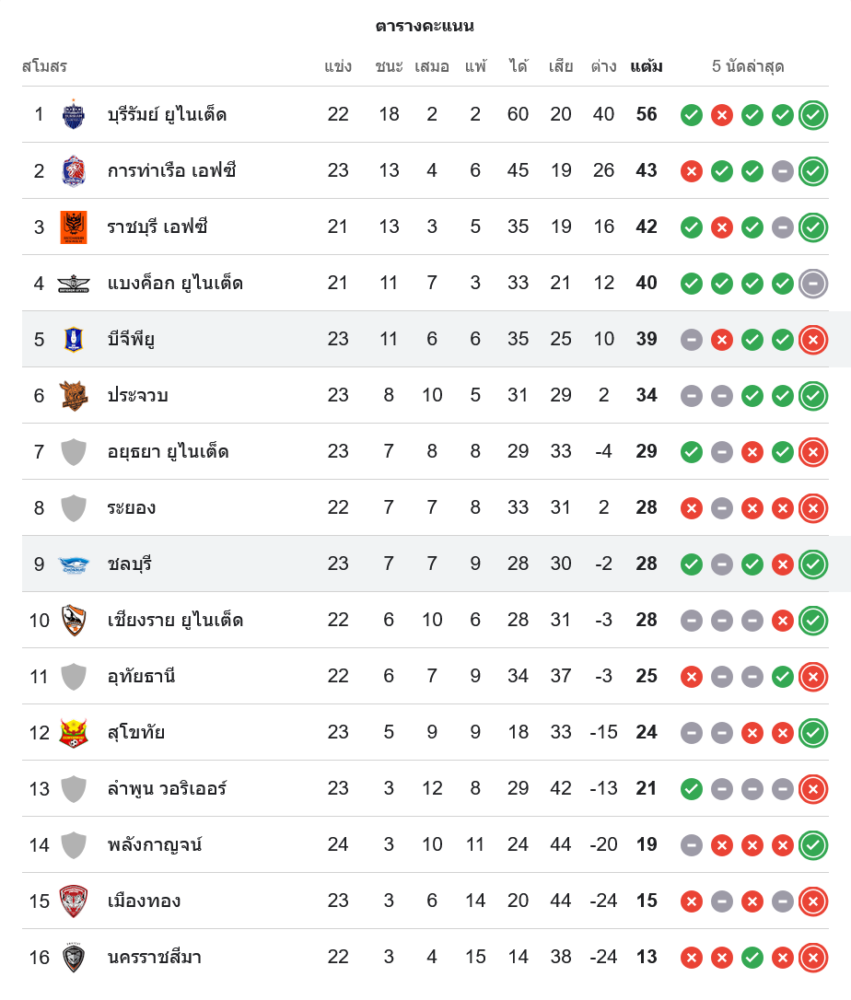Click the สุโขทัย team crest
Screen dimensions: 851x1000
tap(74, 732)
